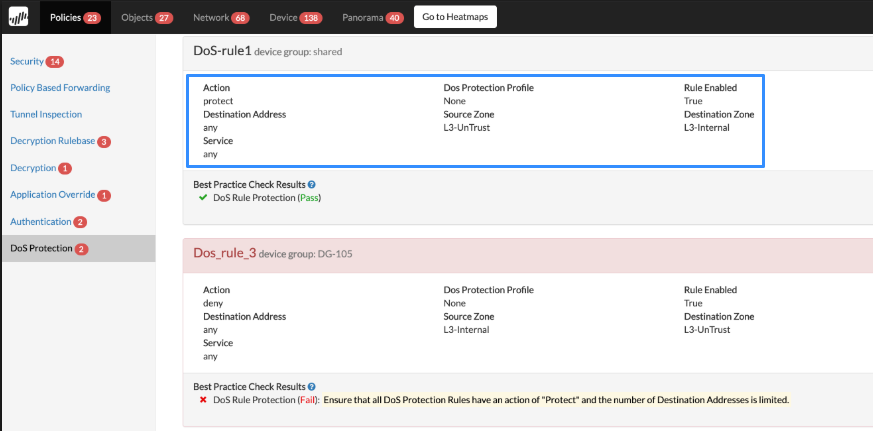Viewport: 873px width, 431px height.
Task: Select the Panorama tab
Action: [x=373, y=17]
